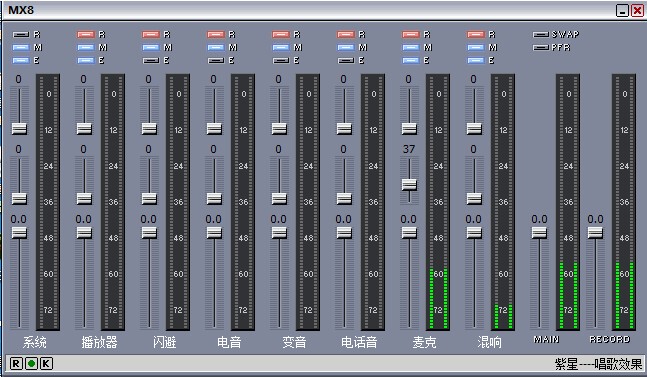The width and height of the screenshot is (647, 377).
Task: Click the middle slider knob on 系统 channel
Action: tap(19, 199)
